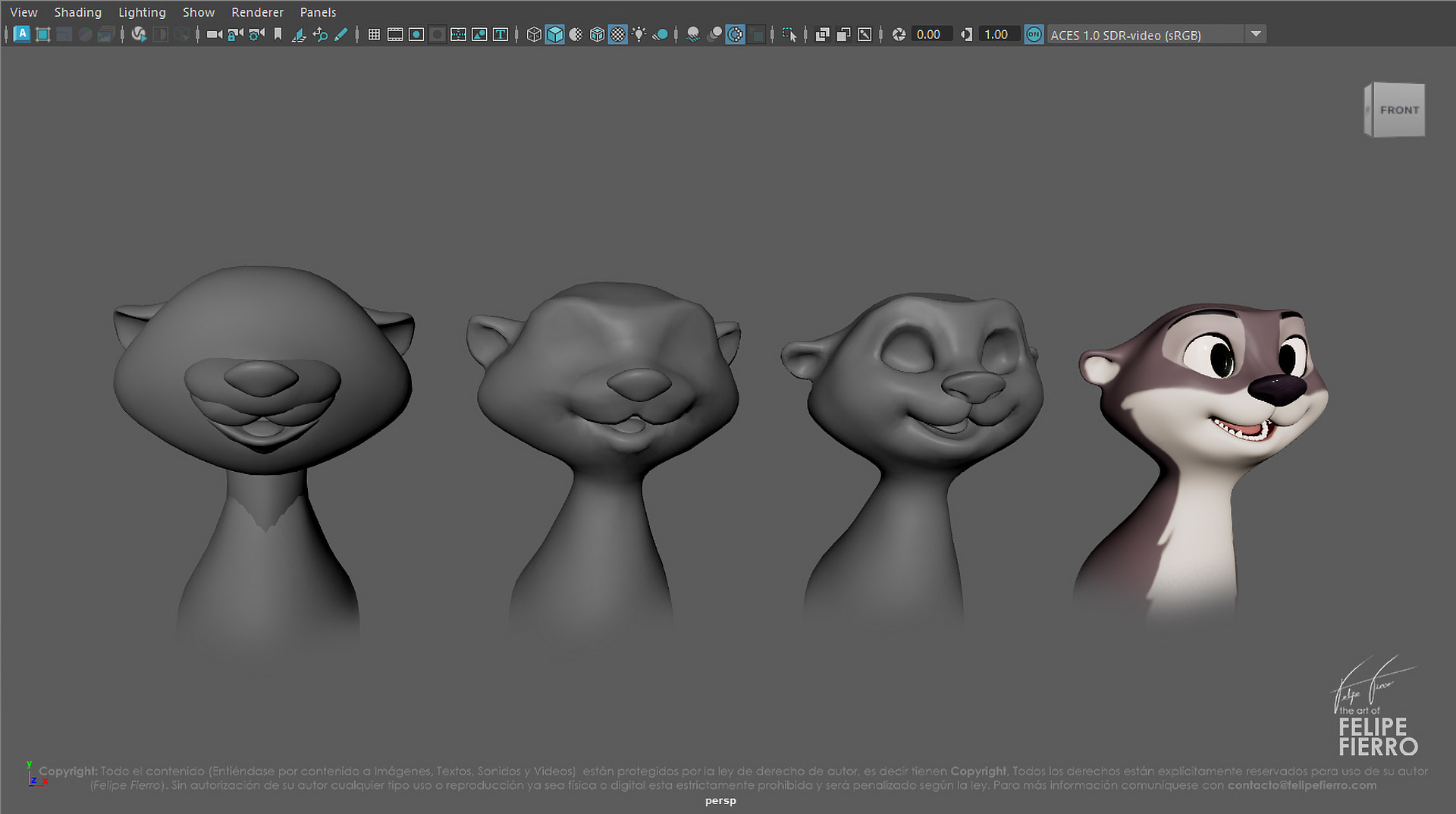Open the Shading menu
Image resolution: width=1456 pixels, height=814 pixels.
click(77, 12)
